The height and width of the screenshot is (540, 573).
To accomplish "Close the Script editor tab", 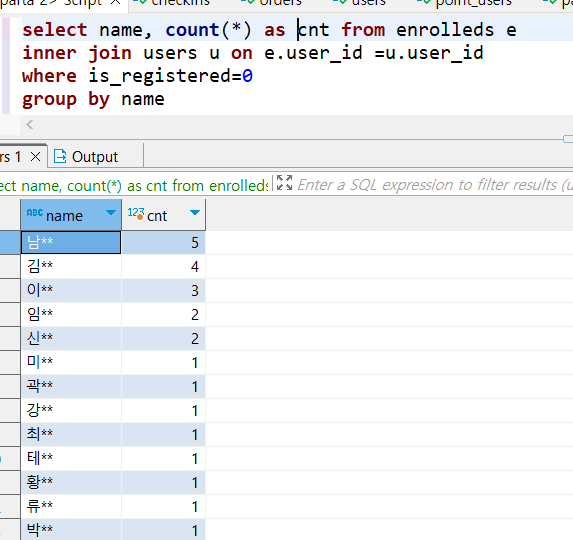I will coord(115,2).
